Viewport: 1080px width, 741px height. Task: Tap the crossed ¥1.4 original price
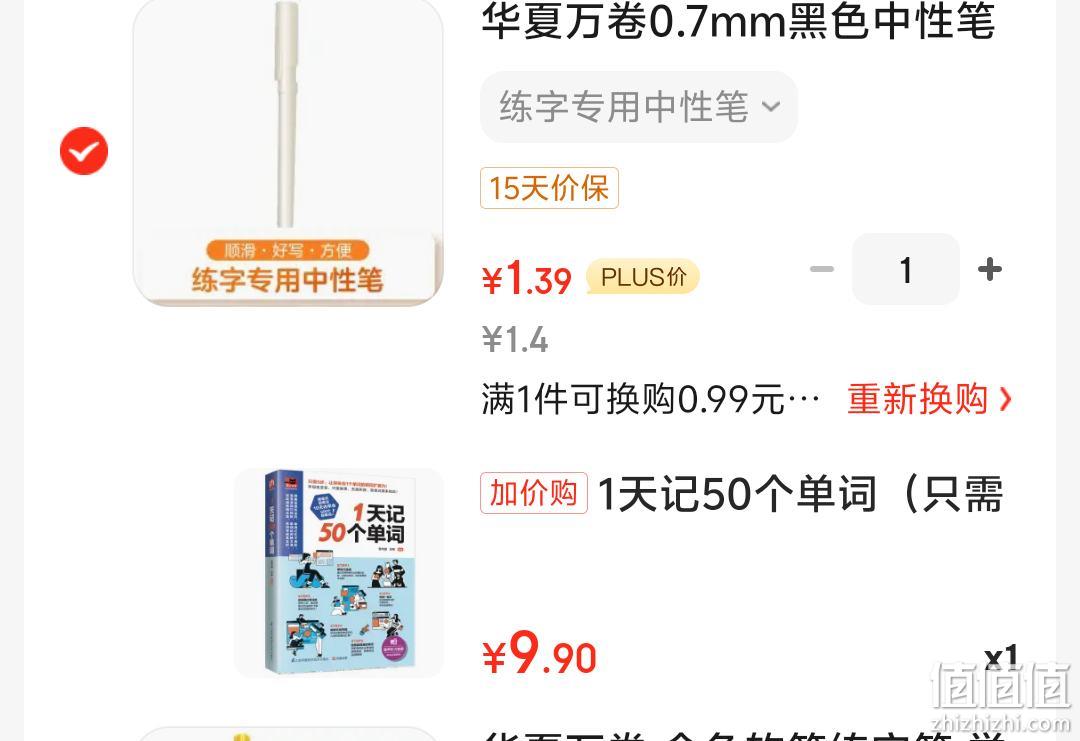[515, 340]
